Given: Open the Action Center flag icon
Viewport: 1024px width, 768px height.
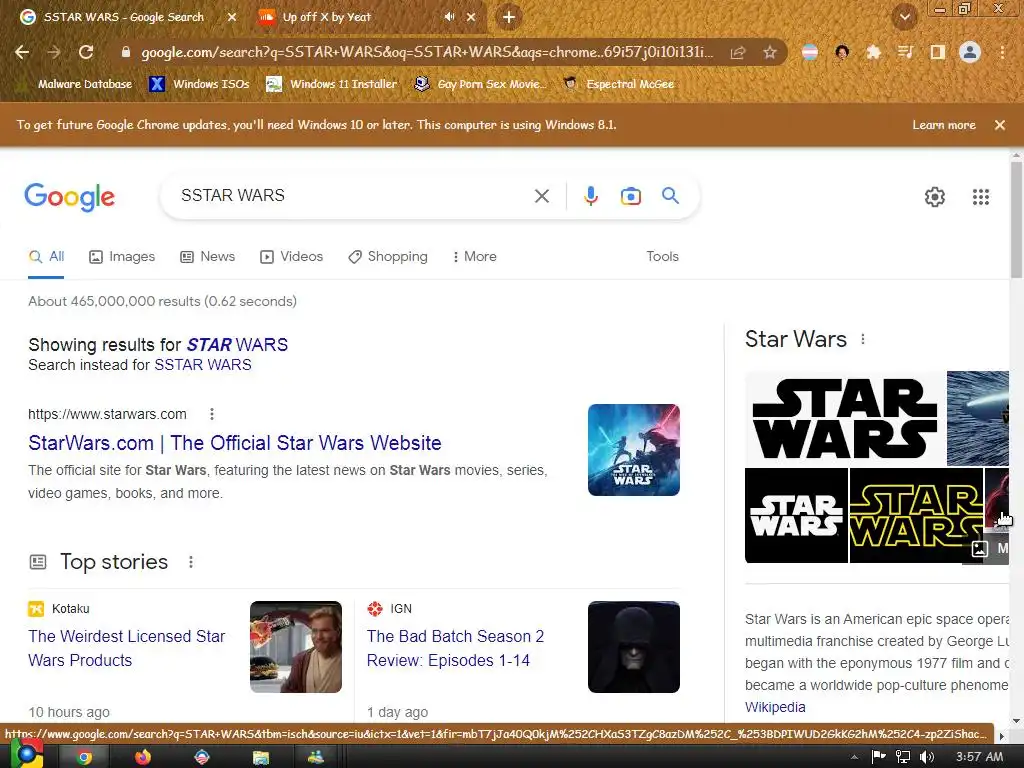Looking at the screenshot, I should (x=879, y=756).
